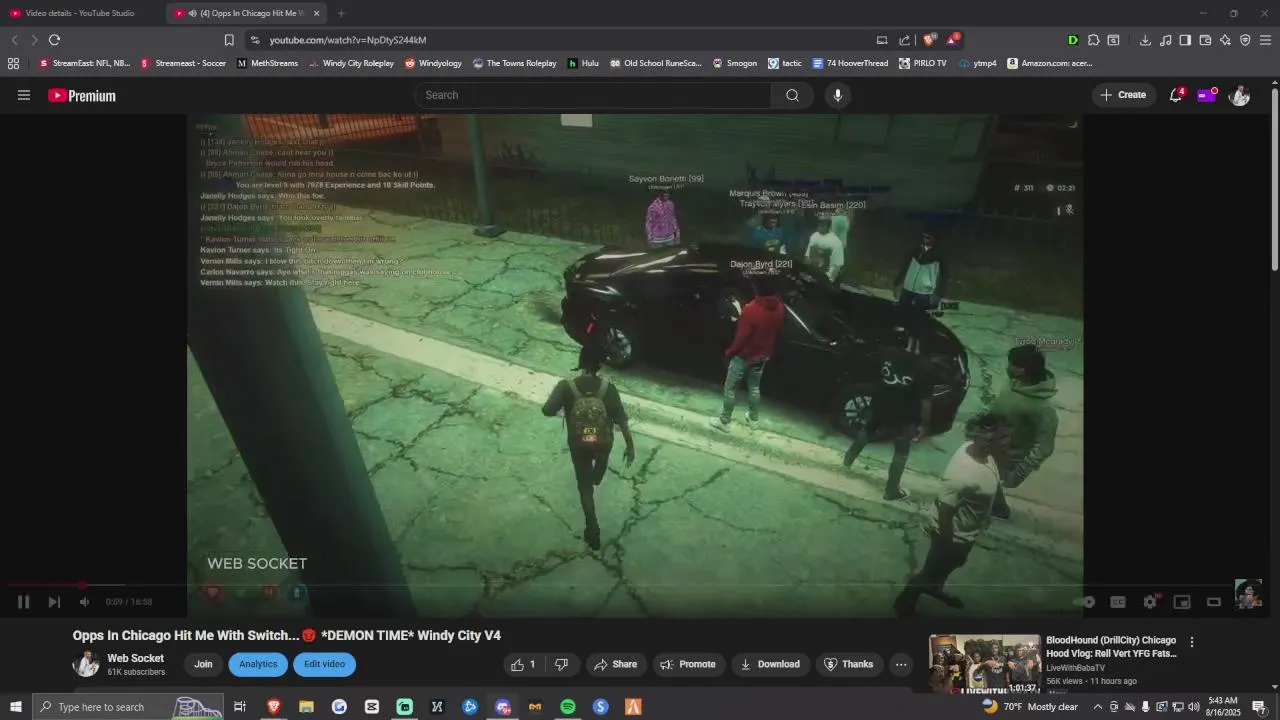This screenshot has height=720, width=1280.
Task: Open Windows Start menu
Action: (x=15, y=707)
